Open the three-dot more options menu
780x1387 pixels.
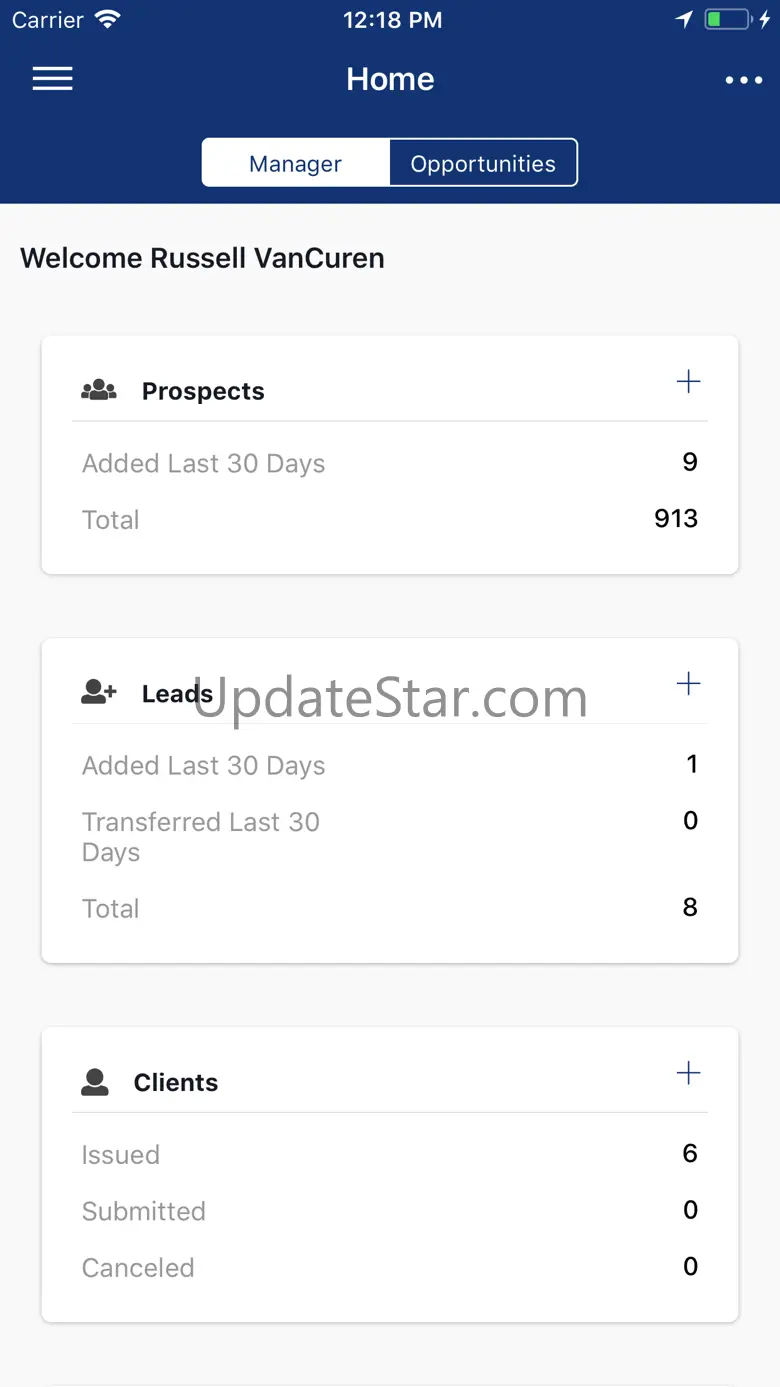743,80
